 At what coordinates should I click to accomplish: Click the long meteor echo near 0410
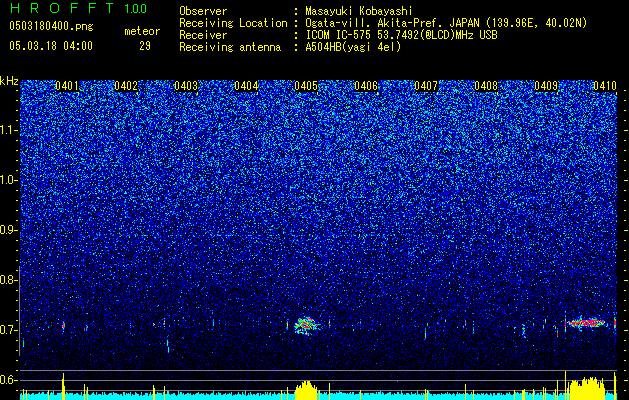(x=586, y=322)
